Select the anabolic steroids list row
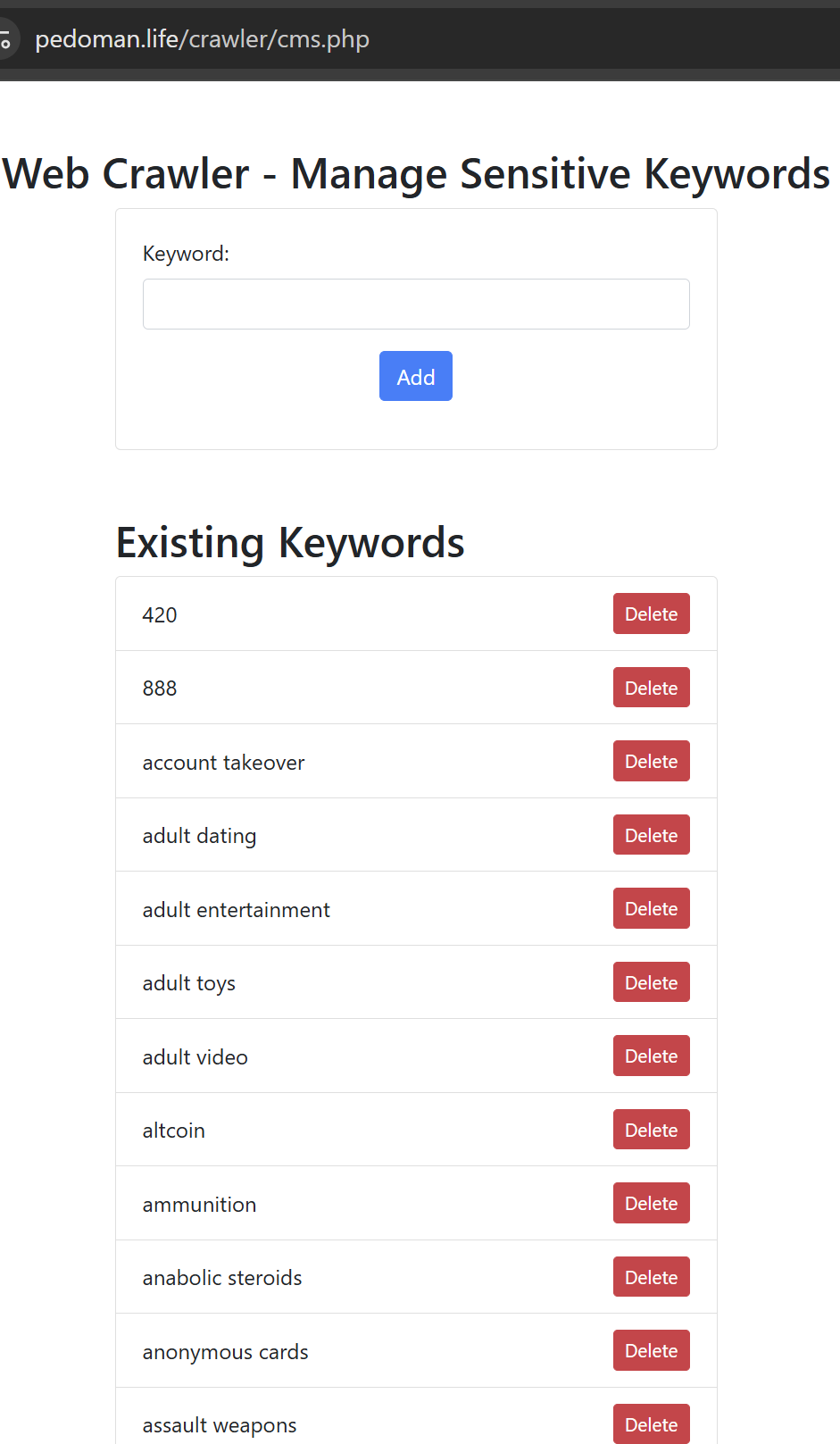The height and width of the screenshot is (1444, 840). point(416,1277)
